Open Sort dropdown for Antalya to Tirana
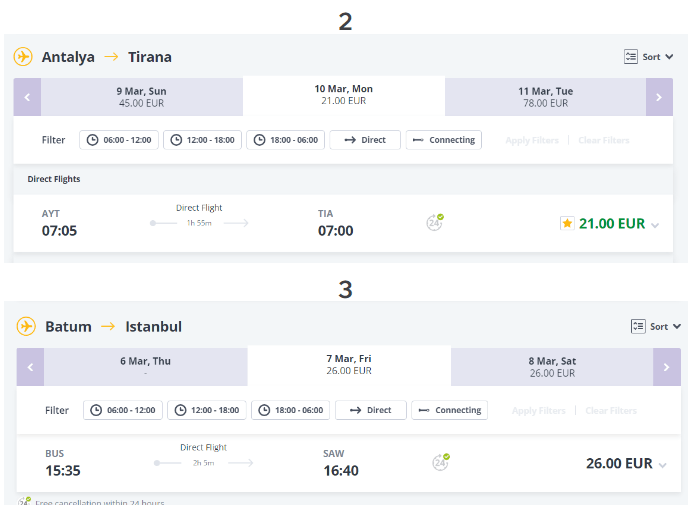The image size is (689, 506). pyautogui.click(x=649, y=57)
